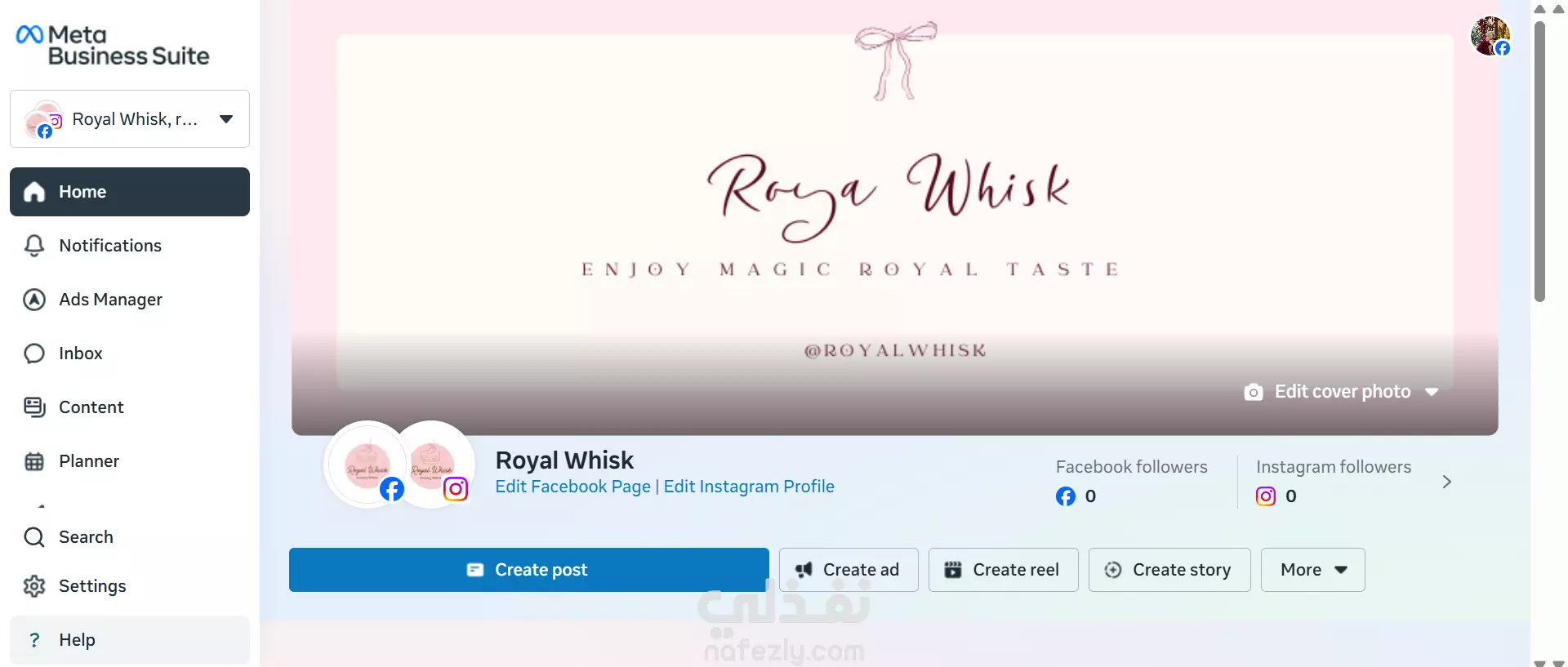Click the Search magnifier icon
The image size is (1568, 667).
pos(34,537)
